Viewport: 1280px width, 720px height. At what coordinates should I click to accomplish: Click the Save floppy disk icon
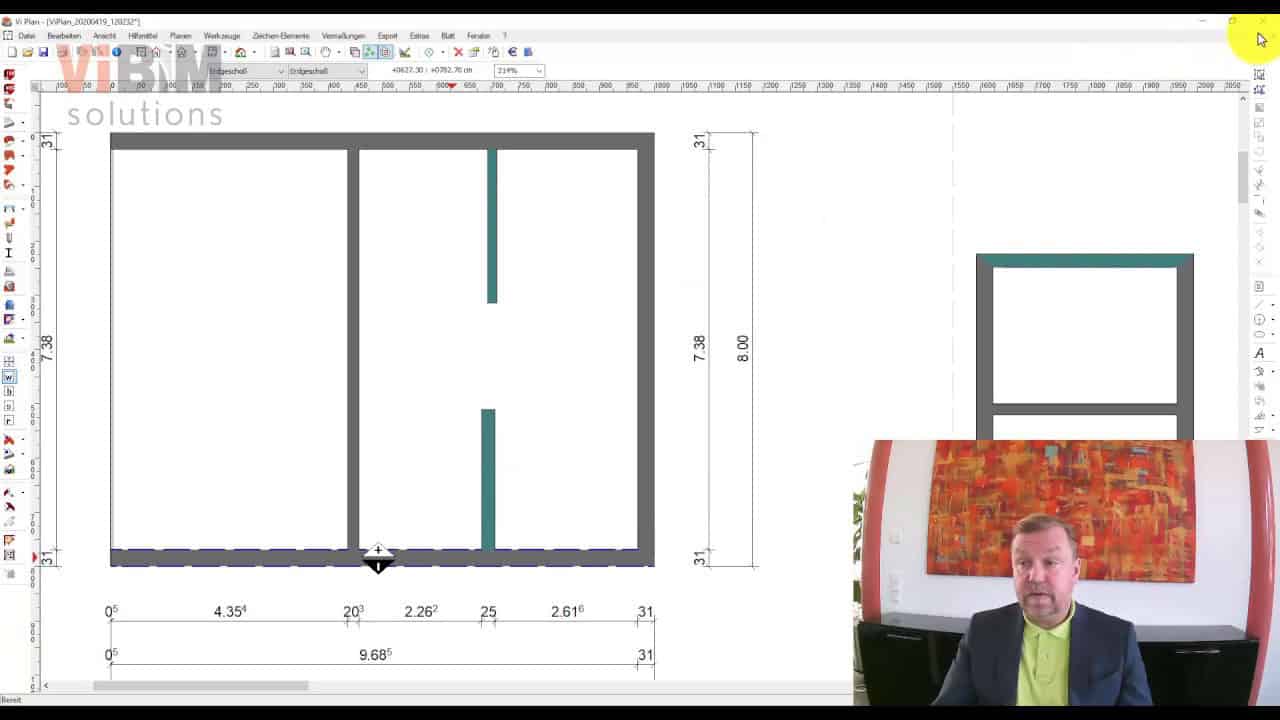pos(43,52)
